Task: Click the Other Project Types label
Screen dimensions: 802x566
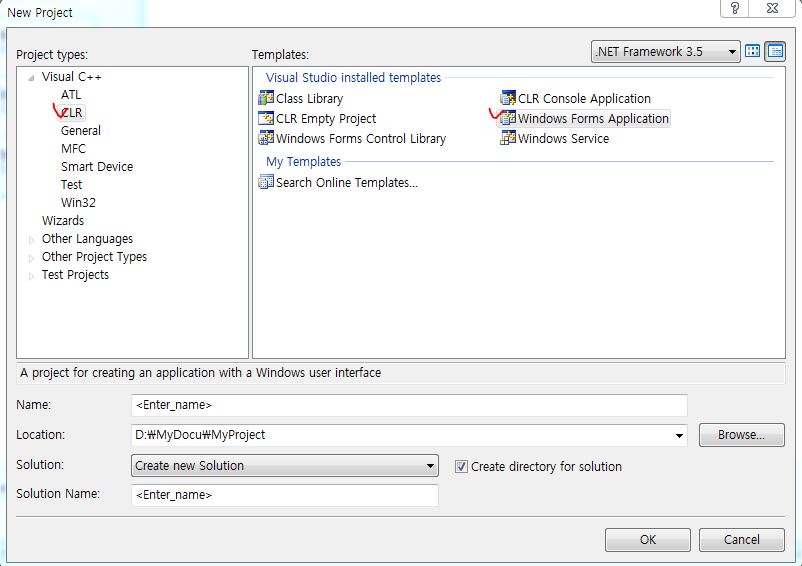Action: pyautogui.click(x=94, y=257)
